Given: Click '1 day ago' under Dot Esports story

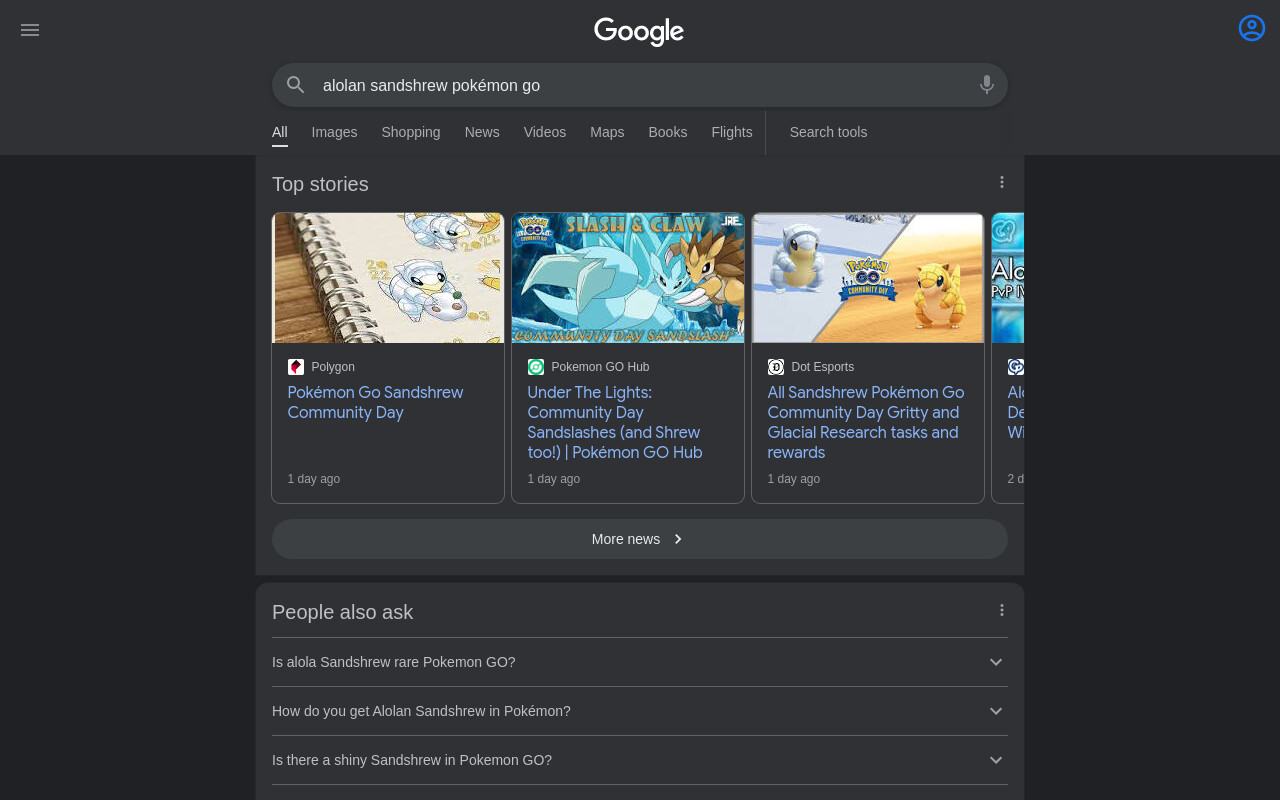Looking at the screenshot, I should [x=794, y=479].
